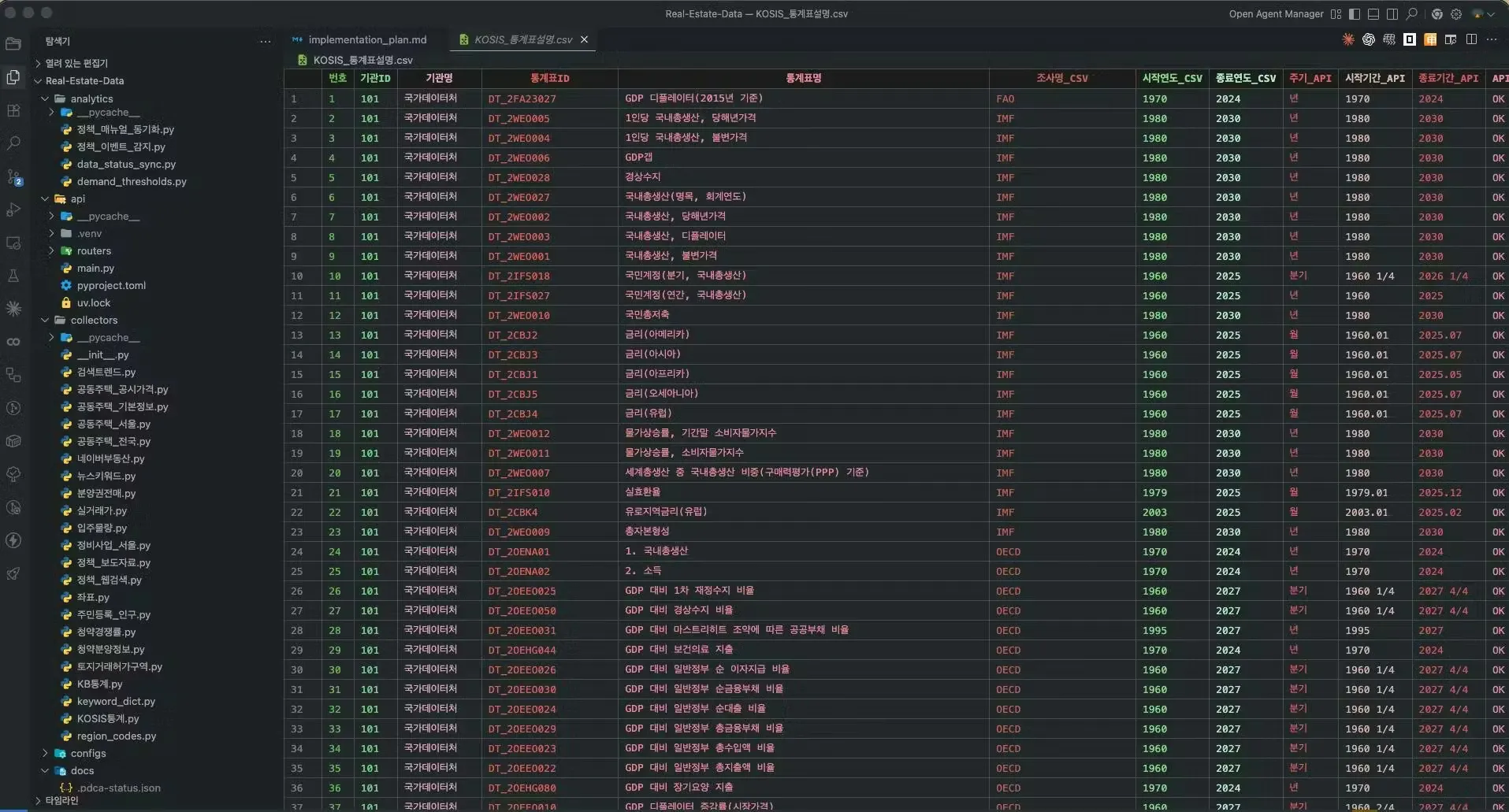The image size is (1509, 812).
Task: Open the .pdca-status.json file
Action: click(x=118, y=788)
